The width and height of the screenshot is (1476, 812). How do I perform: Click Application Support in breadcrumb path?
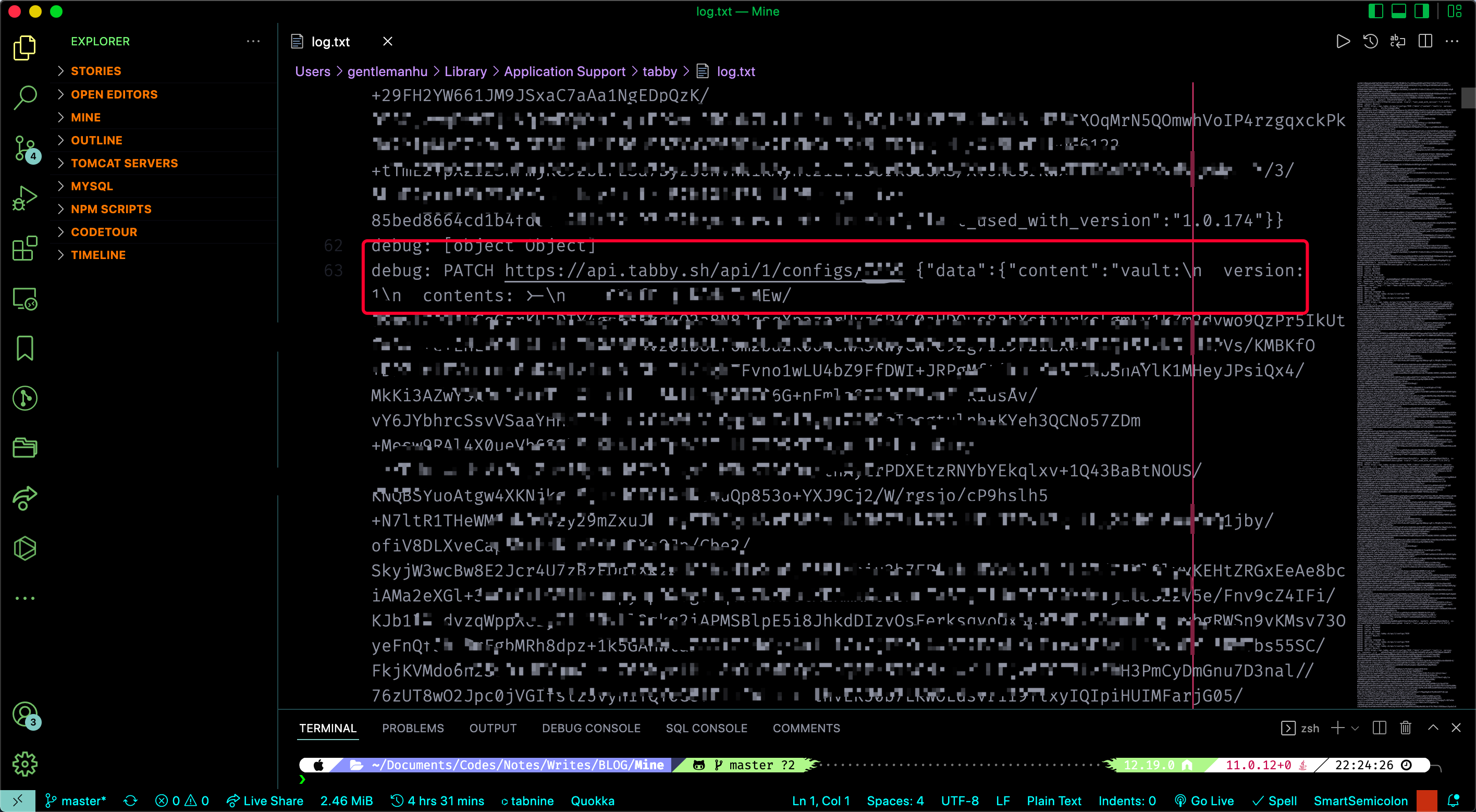coord(564,71)
